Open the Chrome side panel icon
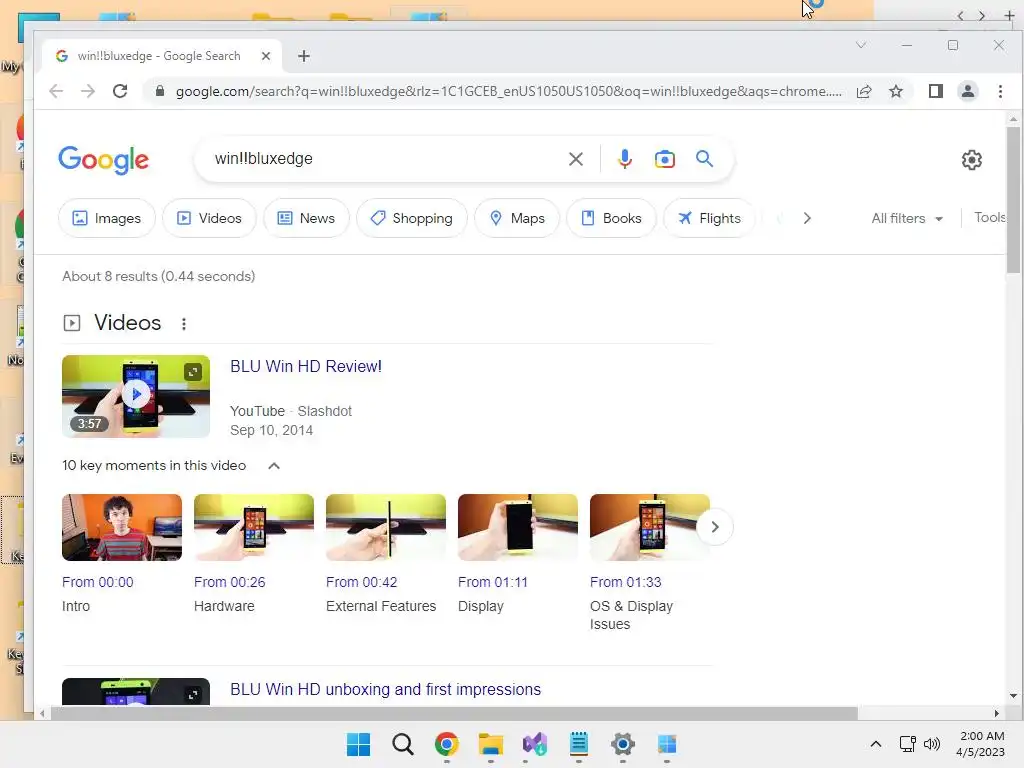 click(x=936, y=91)
